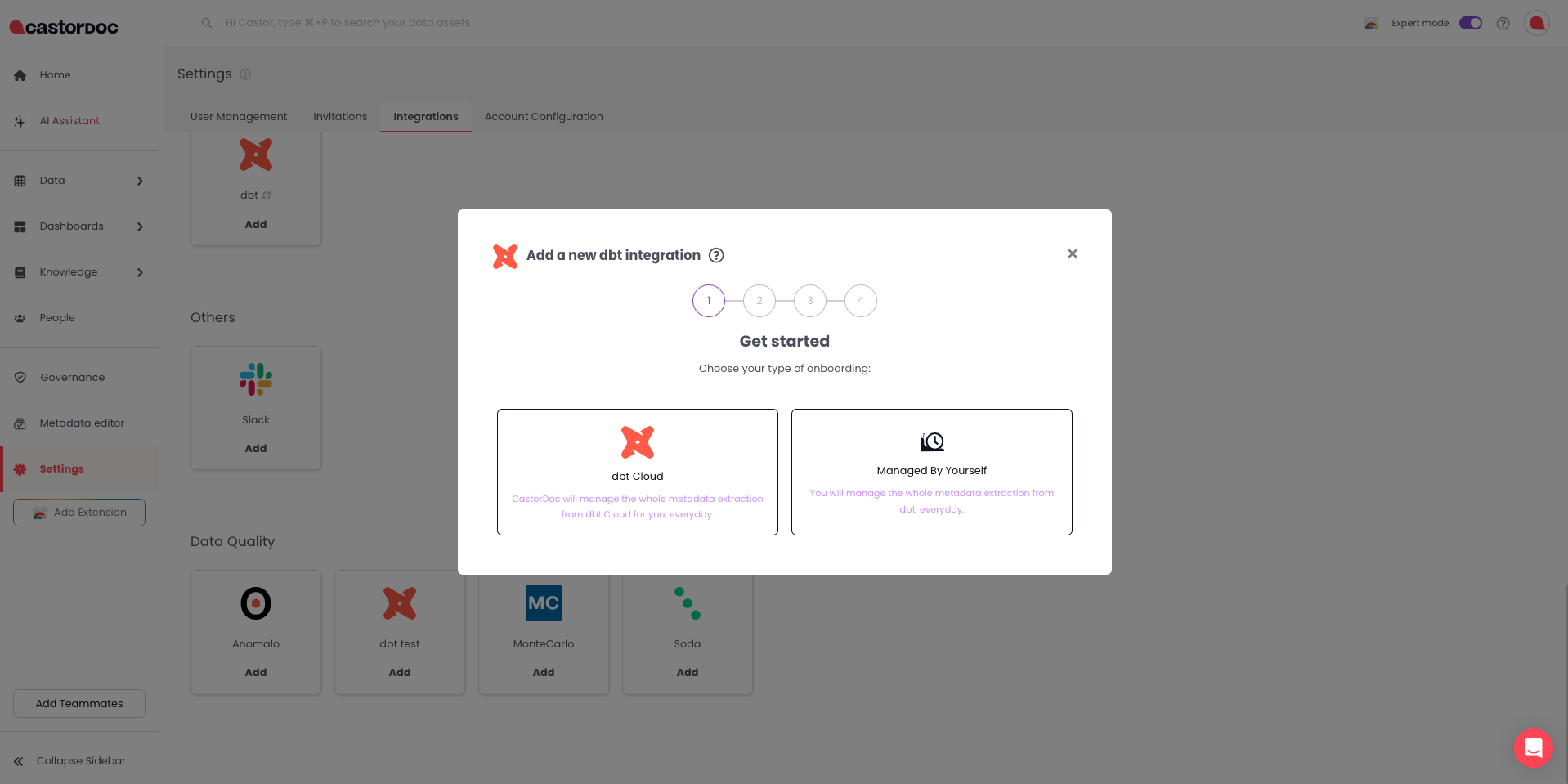Click the Add Extension button
1568x784 pixels.
click(x=79, y=513)
